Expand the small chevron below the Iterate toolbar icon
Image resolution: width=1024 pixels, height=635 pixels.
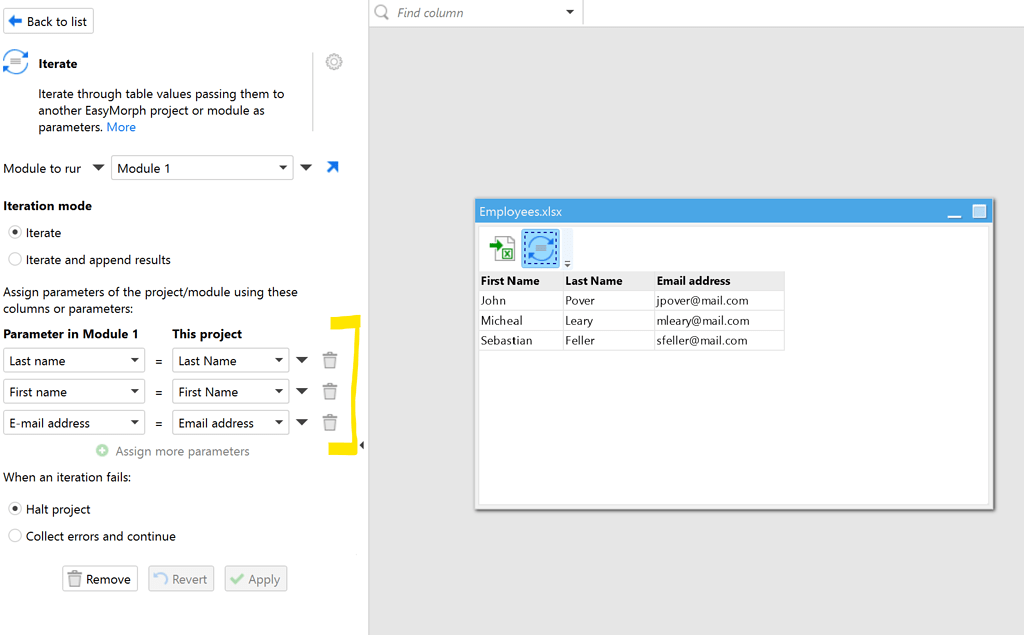pos(566,264)
